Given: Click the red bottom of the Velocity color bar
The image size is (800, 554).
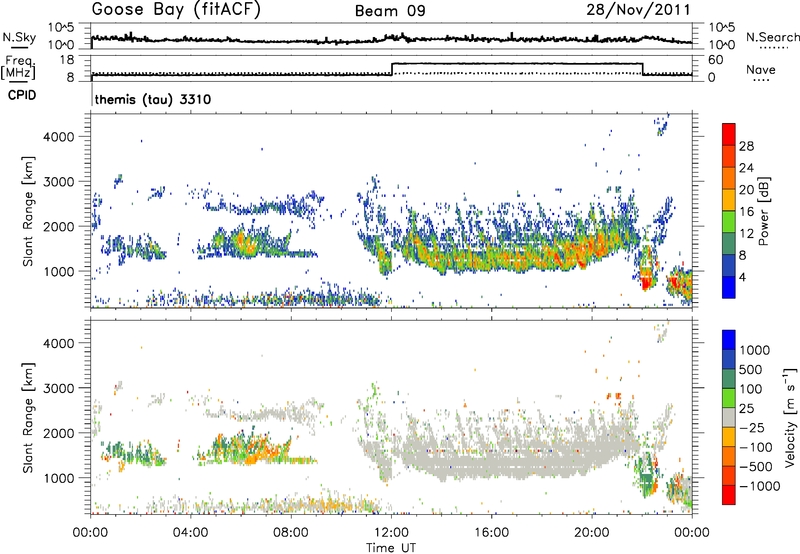Looking at the screenshot, I should (729, 495).
